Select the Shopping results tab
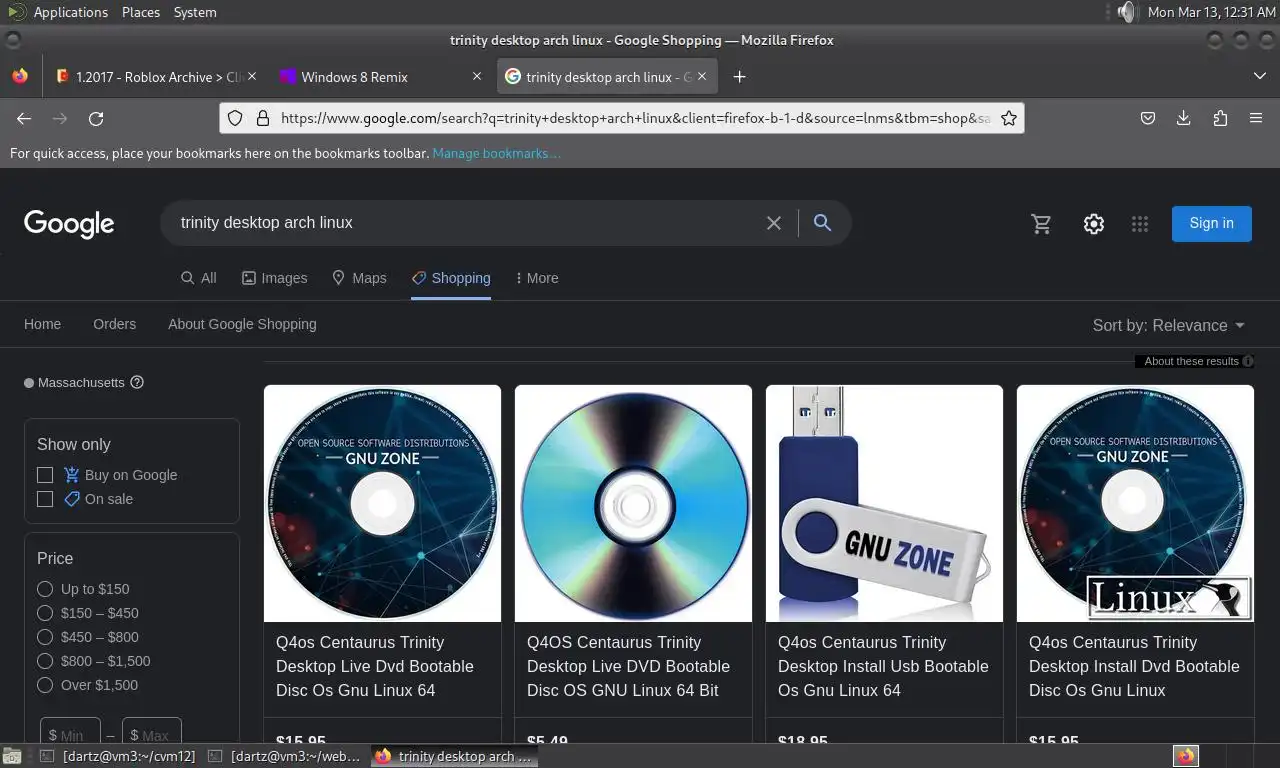 pos(451,278)
